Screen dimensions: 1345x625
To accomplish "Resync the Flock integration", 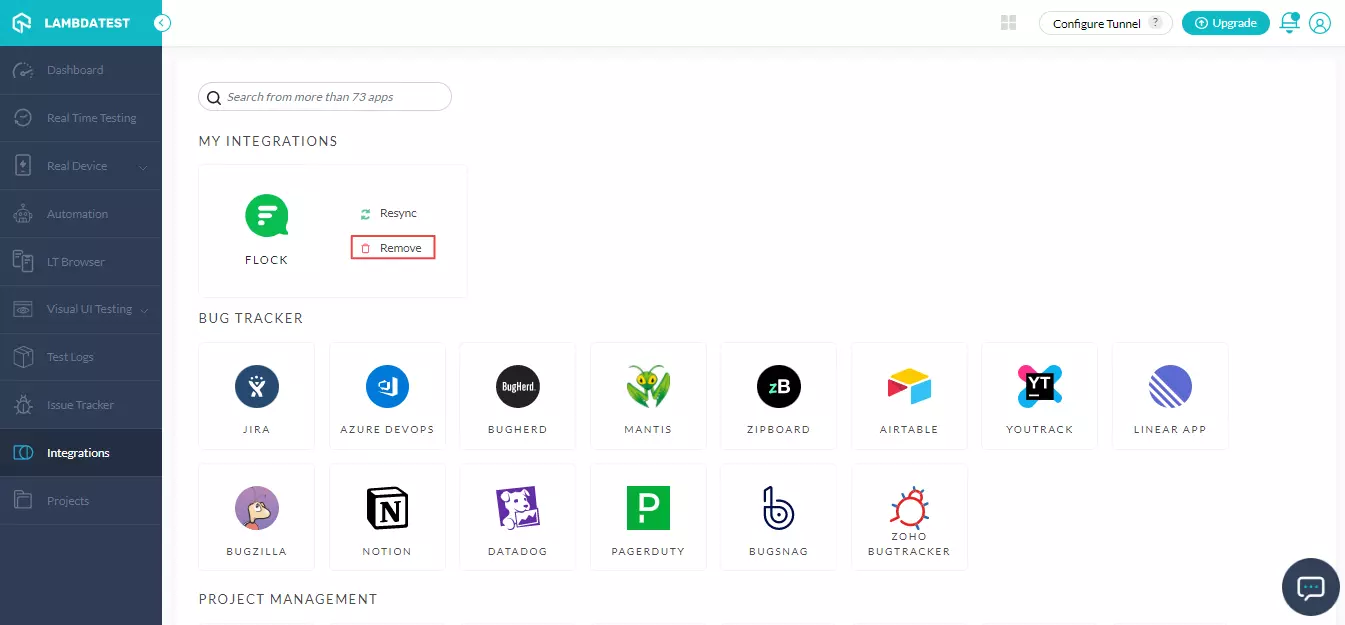I will (389, 213).
